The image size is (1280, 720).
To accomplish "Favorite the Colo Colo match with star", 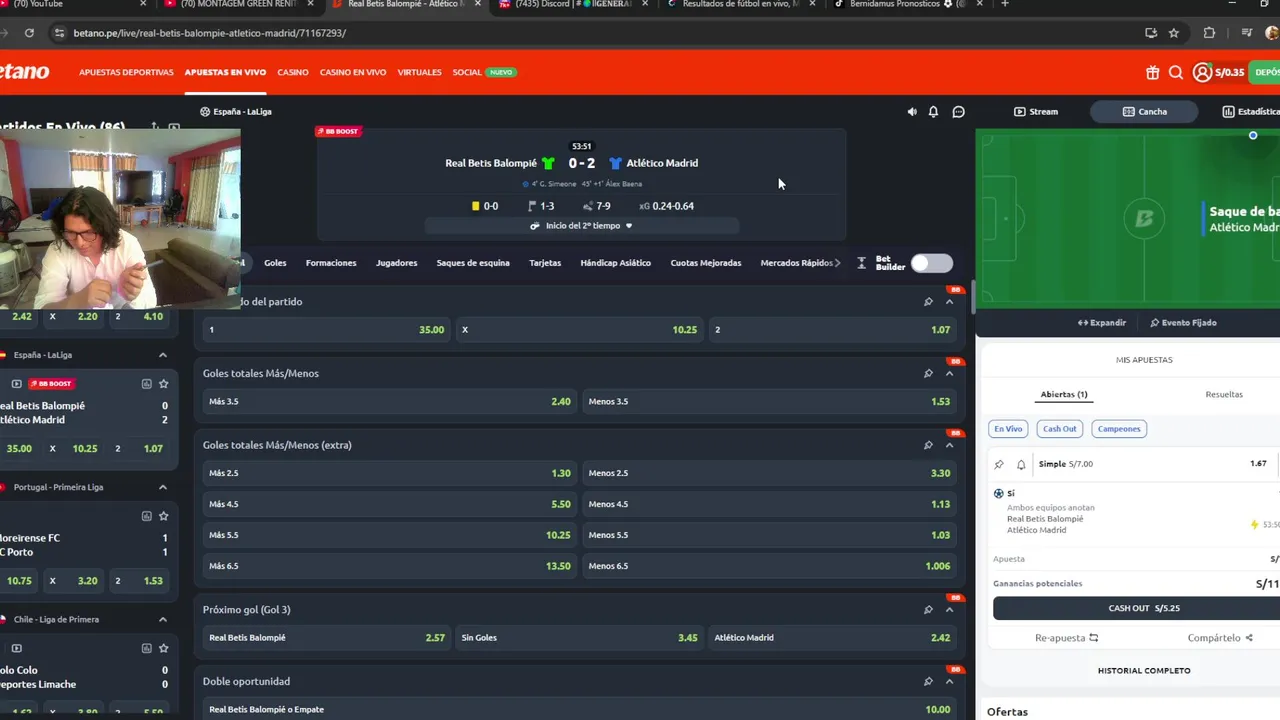I will point(163,648).
